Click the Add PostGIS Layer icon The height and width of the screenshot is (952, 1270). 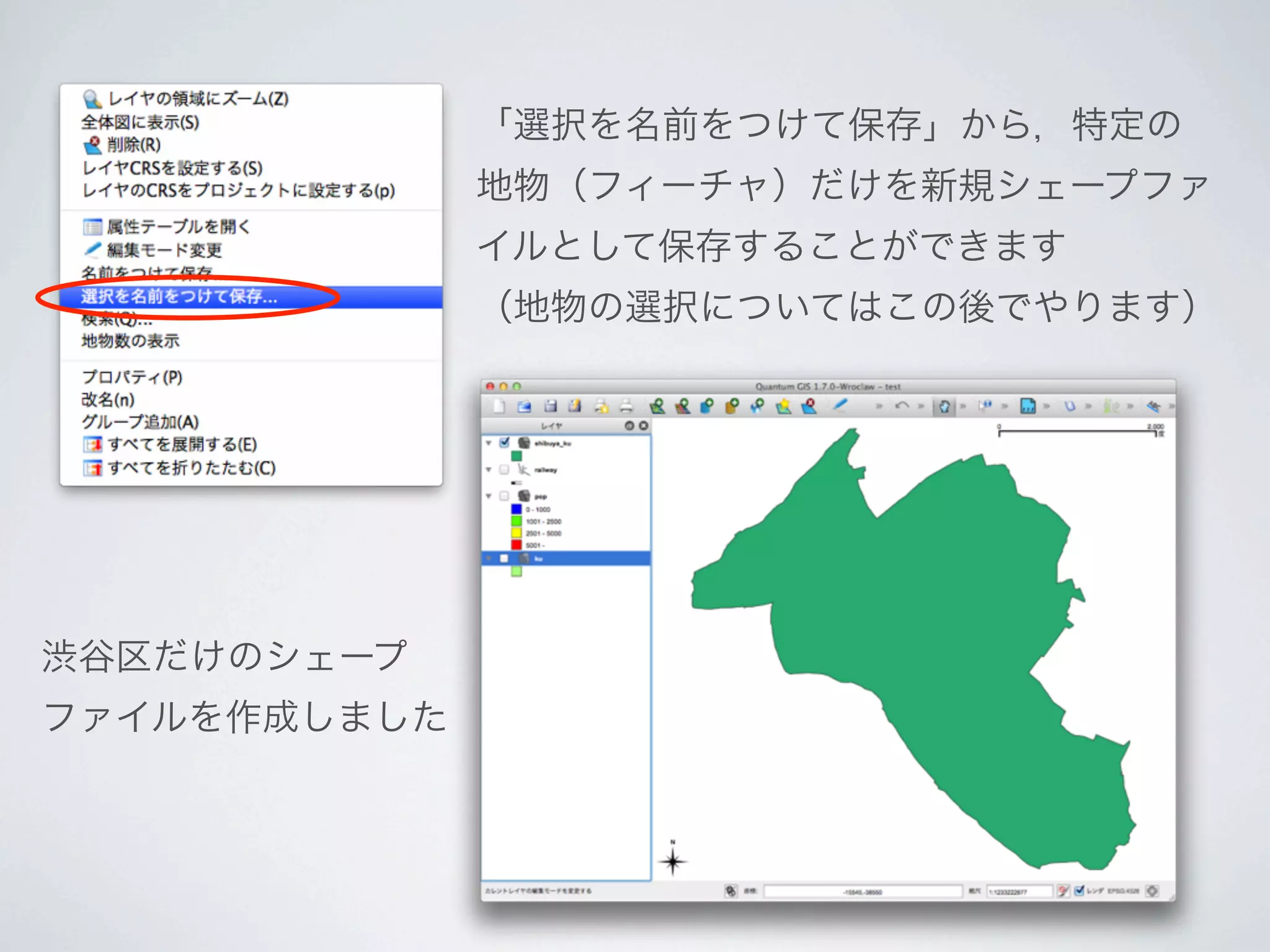coord(707,407)
